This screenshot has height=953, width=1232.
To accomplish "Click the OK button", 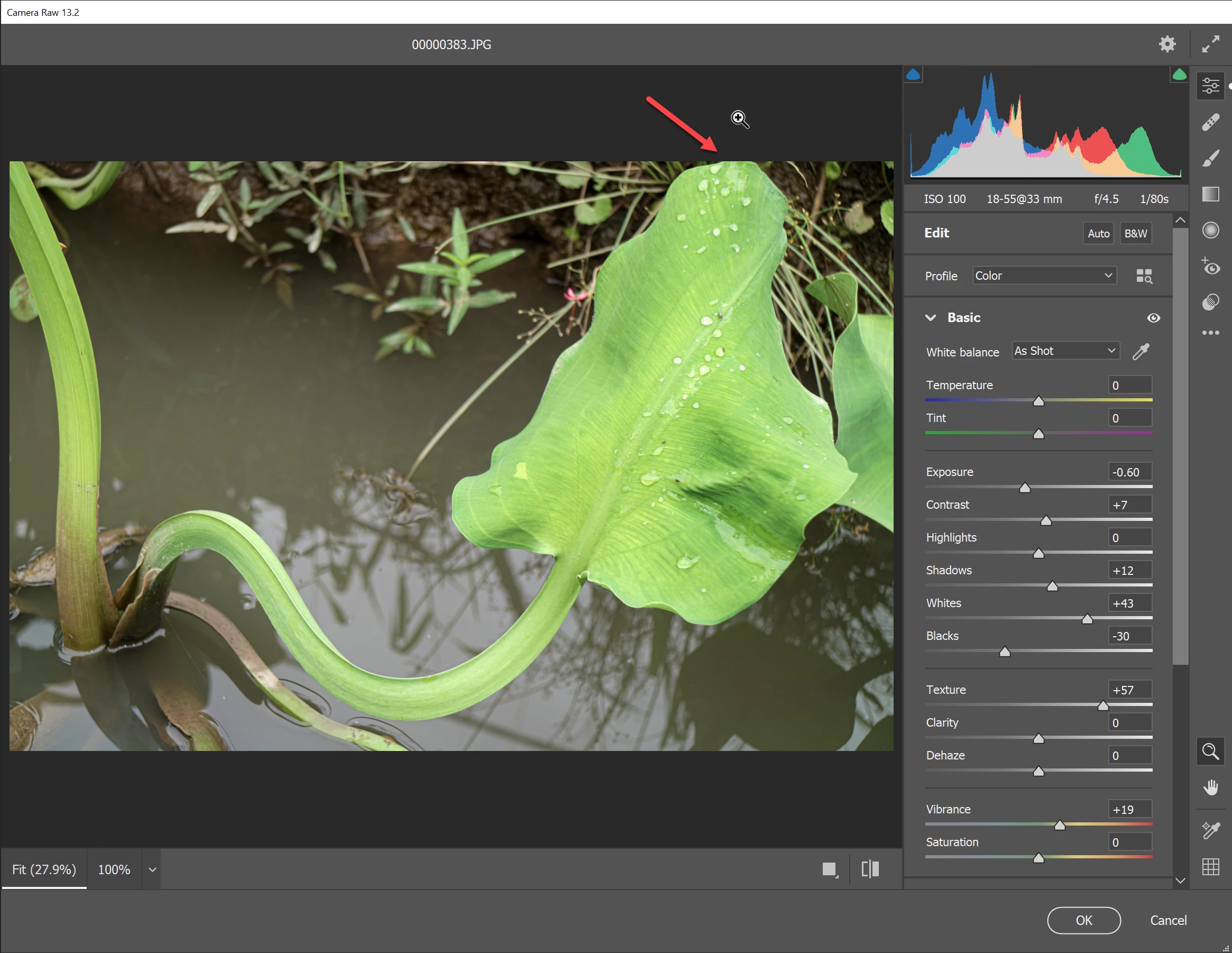I will [1083, 920].
